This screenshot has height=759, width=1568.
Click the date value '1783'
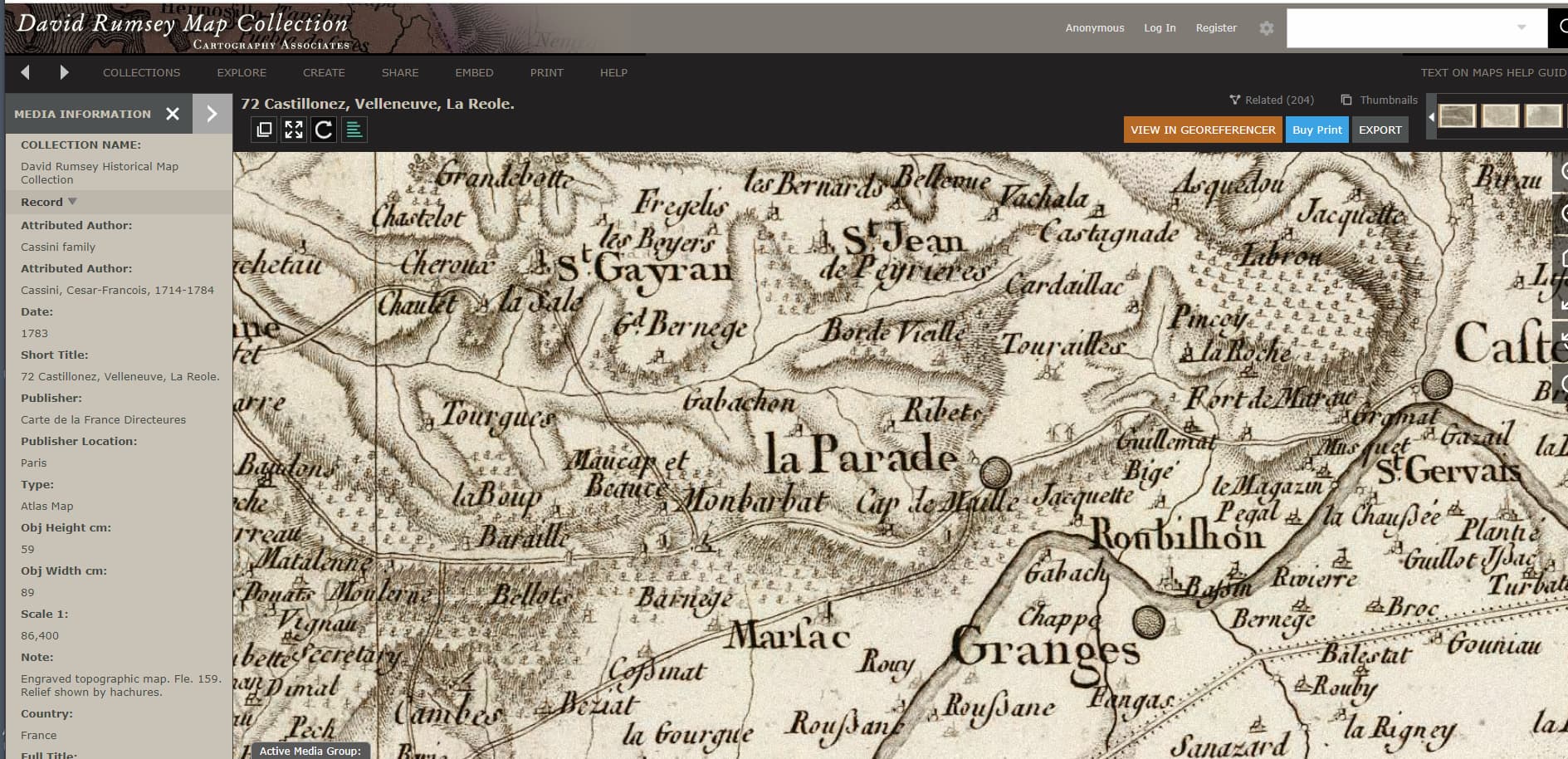coord(34,333)
